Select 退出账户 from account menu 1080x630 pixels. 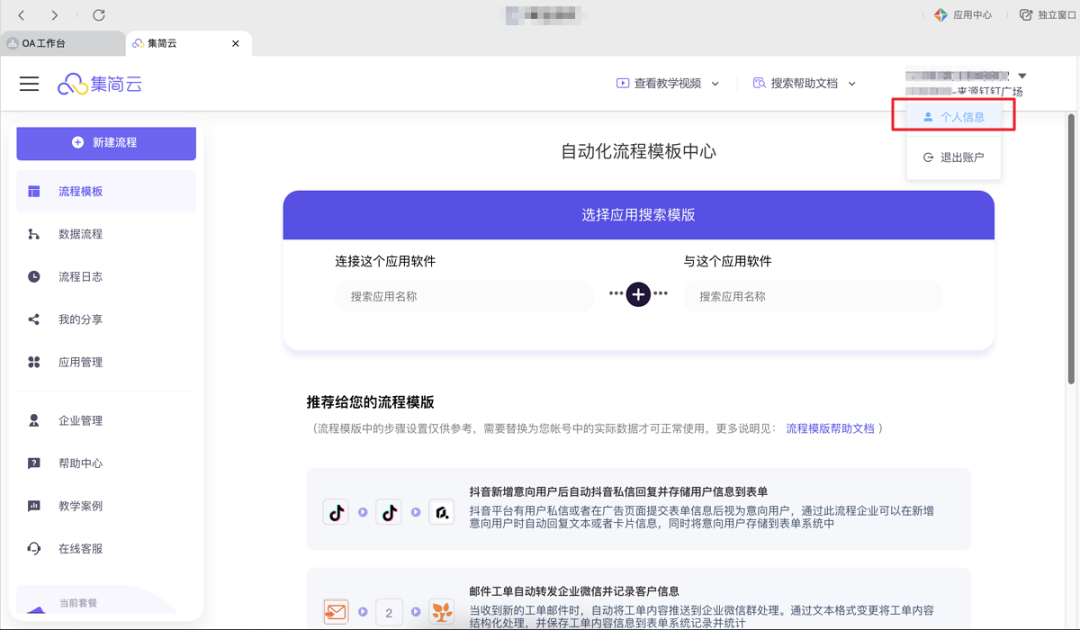pos(954,158)
